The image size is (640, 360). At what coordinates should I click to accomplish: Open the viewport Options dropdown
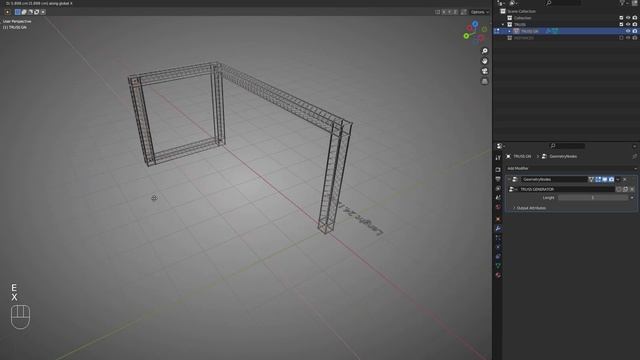click(x=479, y=12)
